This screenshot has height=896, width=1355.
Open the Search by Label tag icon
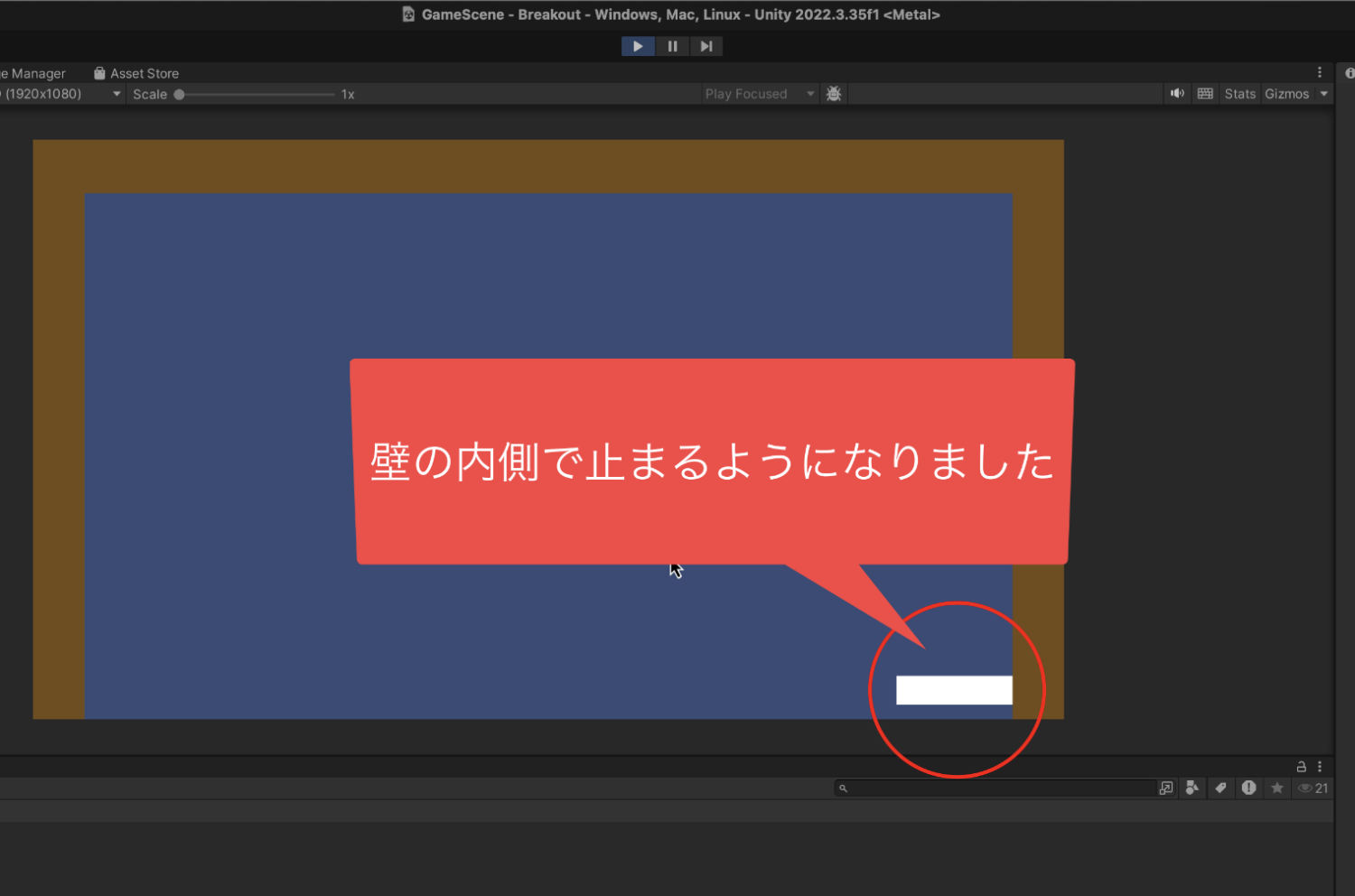point(1220,789)
